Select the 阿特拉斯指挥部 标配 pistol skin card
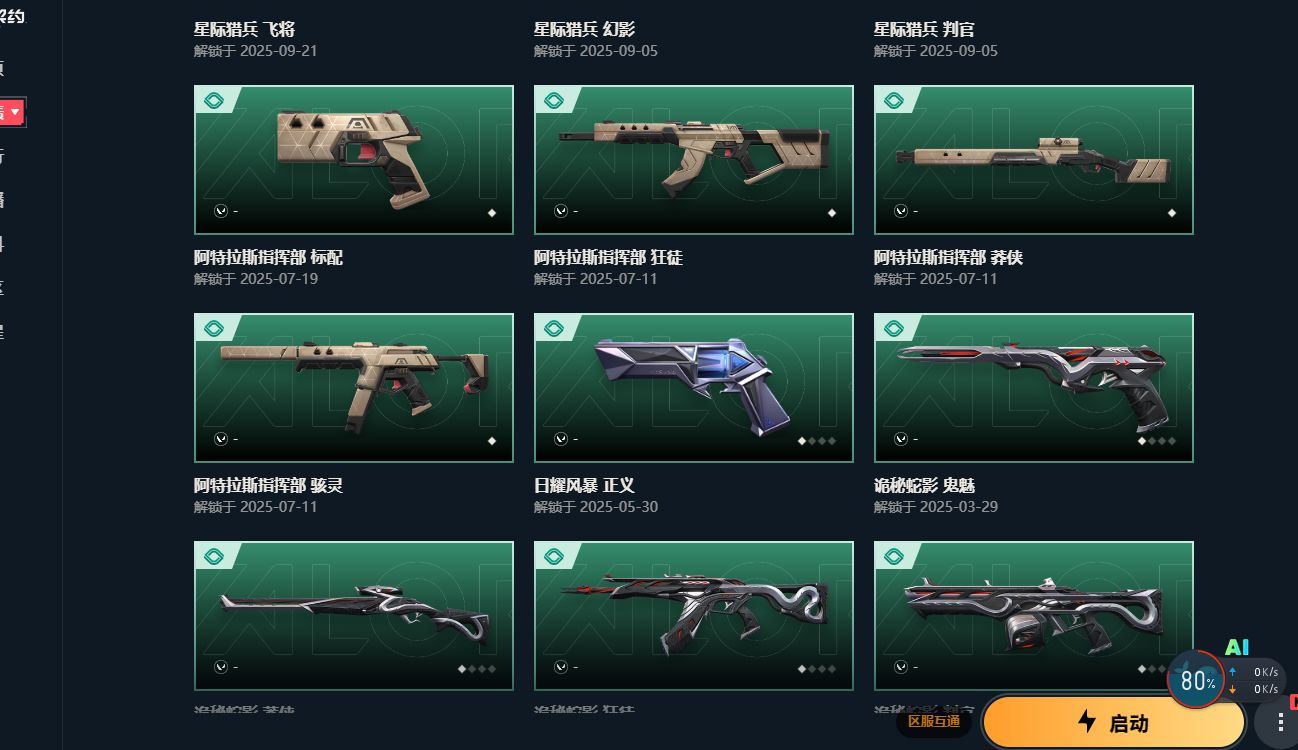The width and height of the screenshot is (1298, 750). pyautogui.click(x=353, y=160)
